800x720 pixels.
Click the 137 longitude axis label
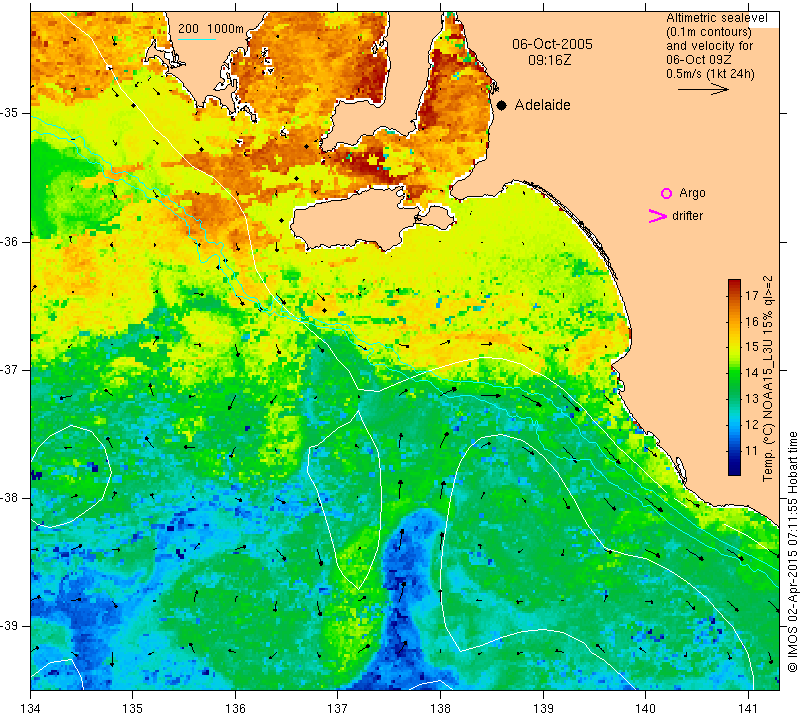point(338,708)
